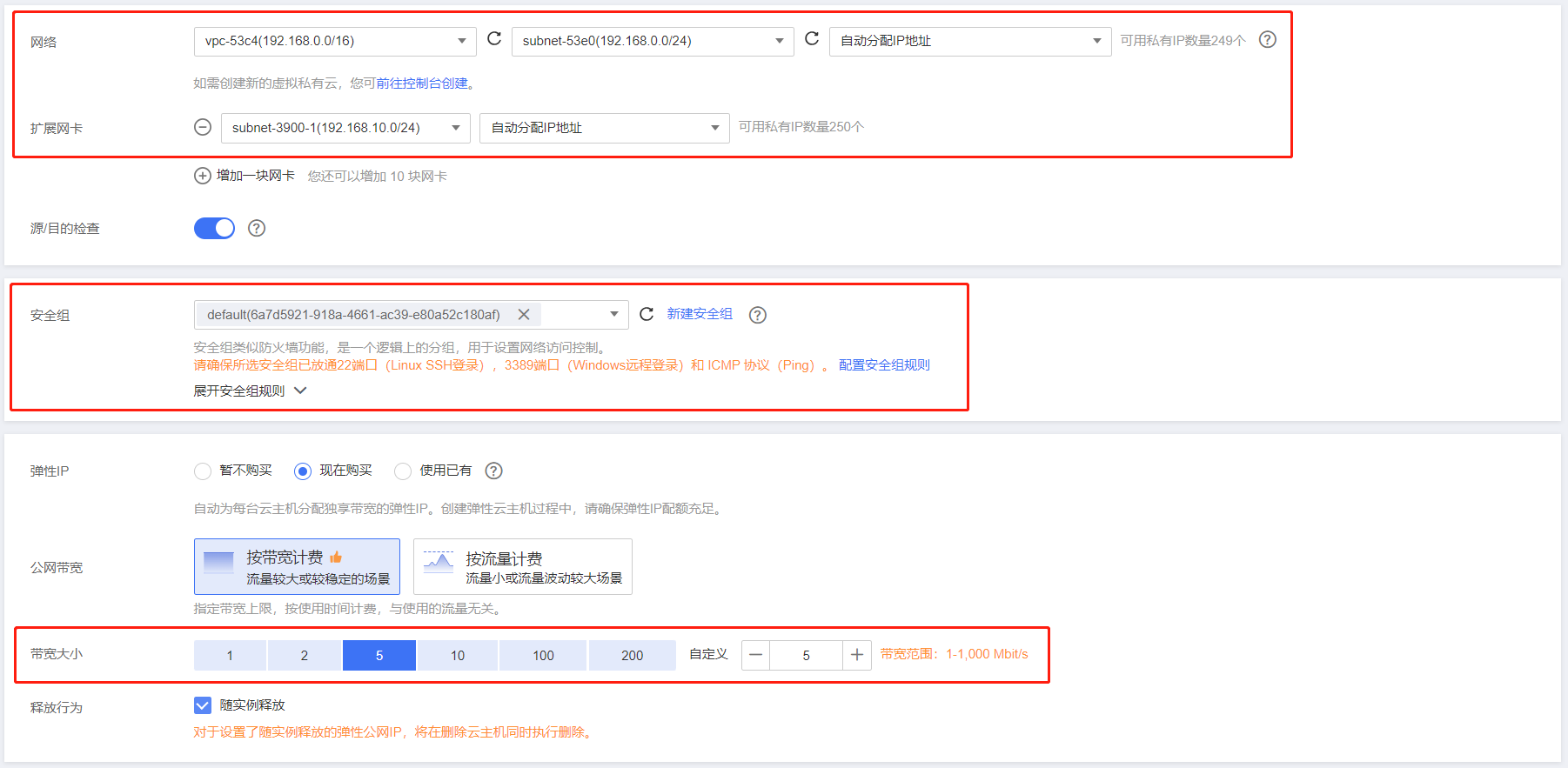Remove the default security group tag
Image resolution: width=1568 pixels, height=768 pixels.
pos(524,315)
